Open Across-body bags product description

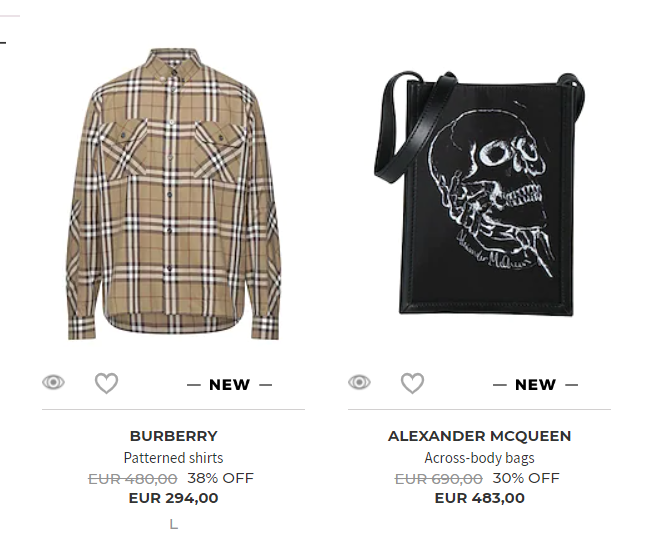(x=479, y=458)
